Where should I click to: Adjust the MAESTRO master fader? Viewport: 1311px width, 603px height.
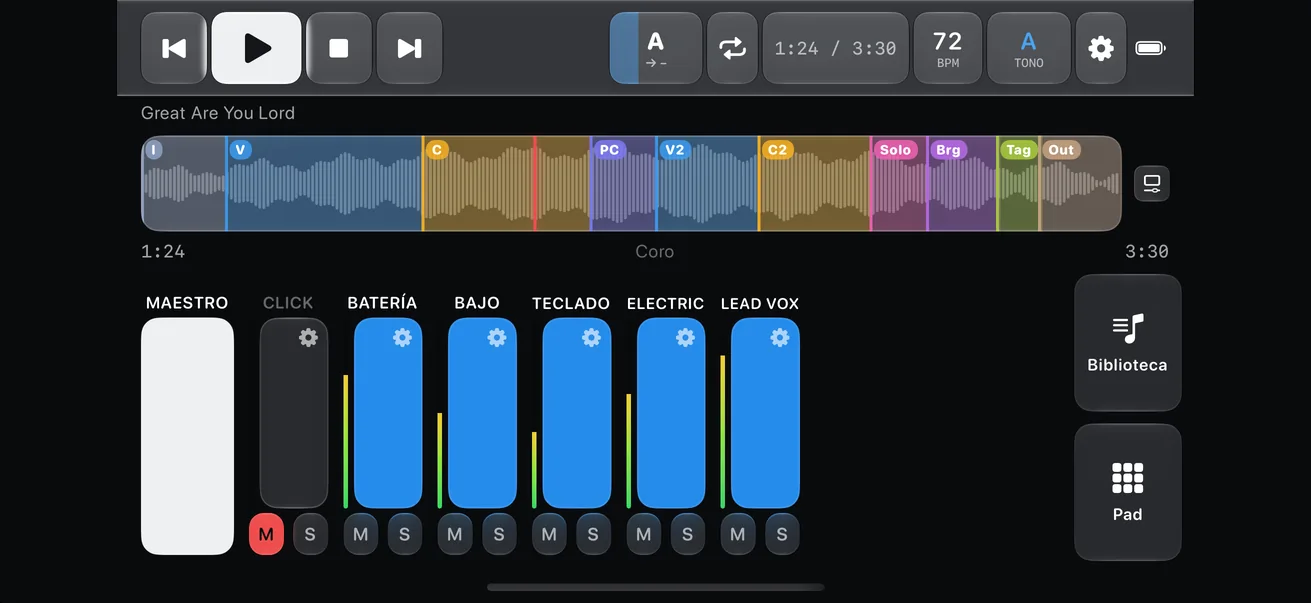point(187,436)
